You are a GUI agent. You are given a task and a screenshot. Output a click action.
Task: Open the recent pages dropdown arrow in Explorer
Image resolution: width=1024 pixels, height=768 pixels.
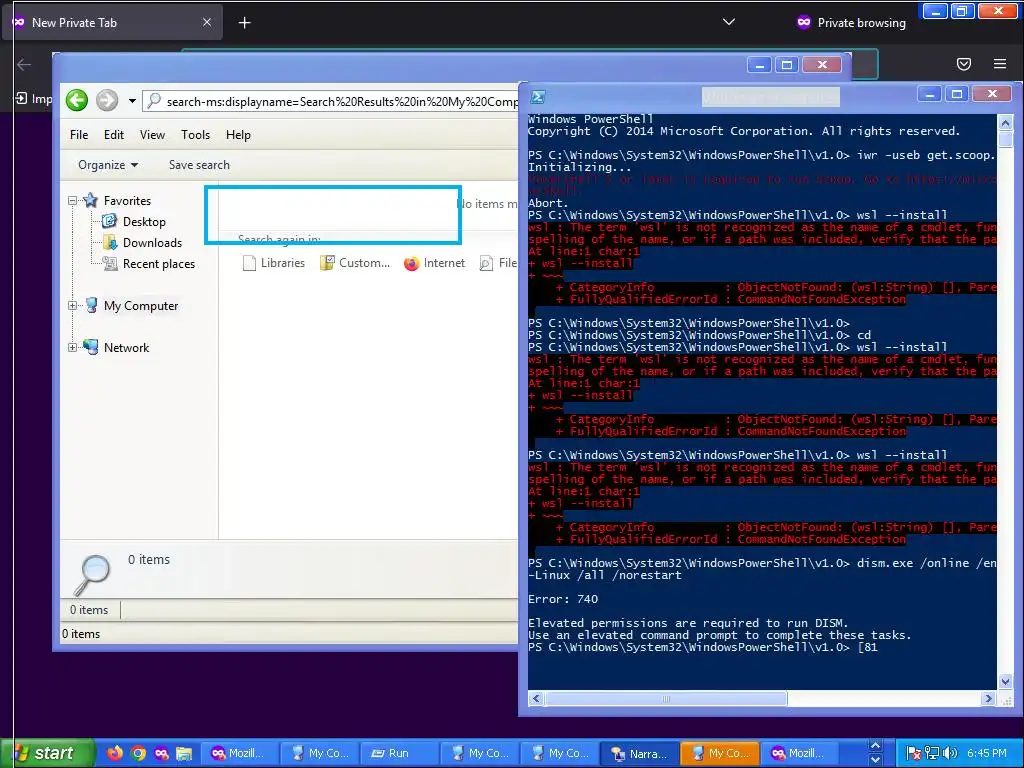point(132,101)
